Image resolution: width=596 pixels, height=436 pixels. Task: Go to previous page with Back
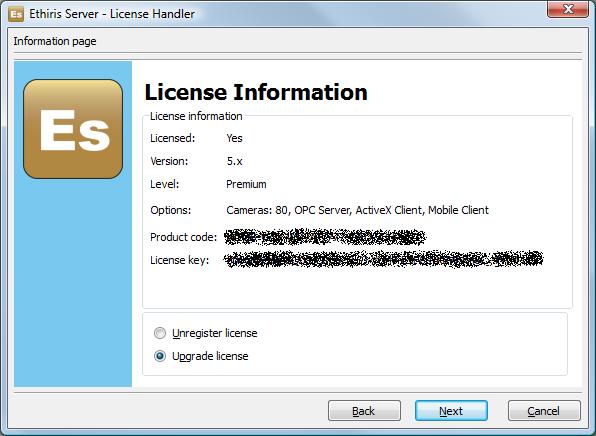364,411
